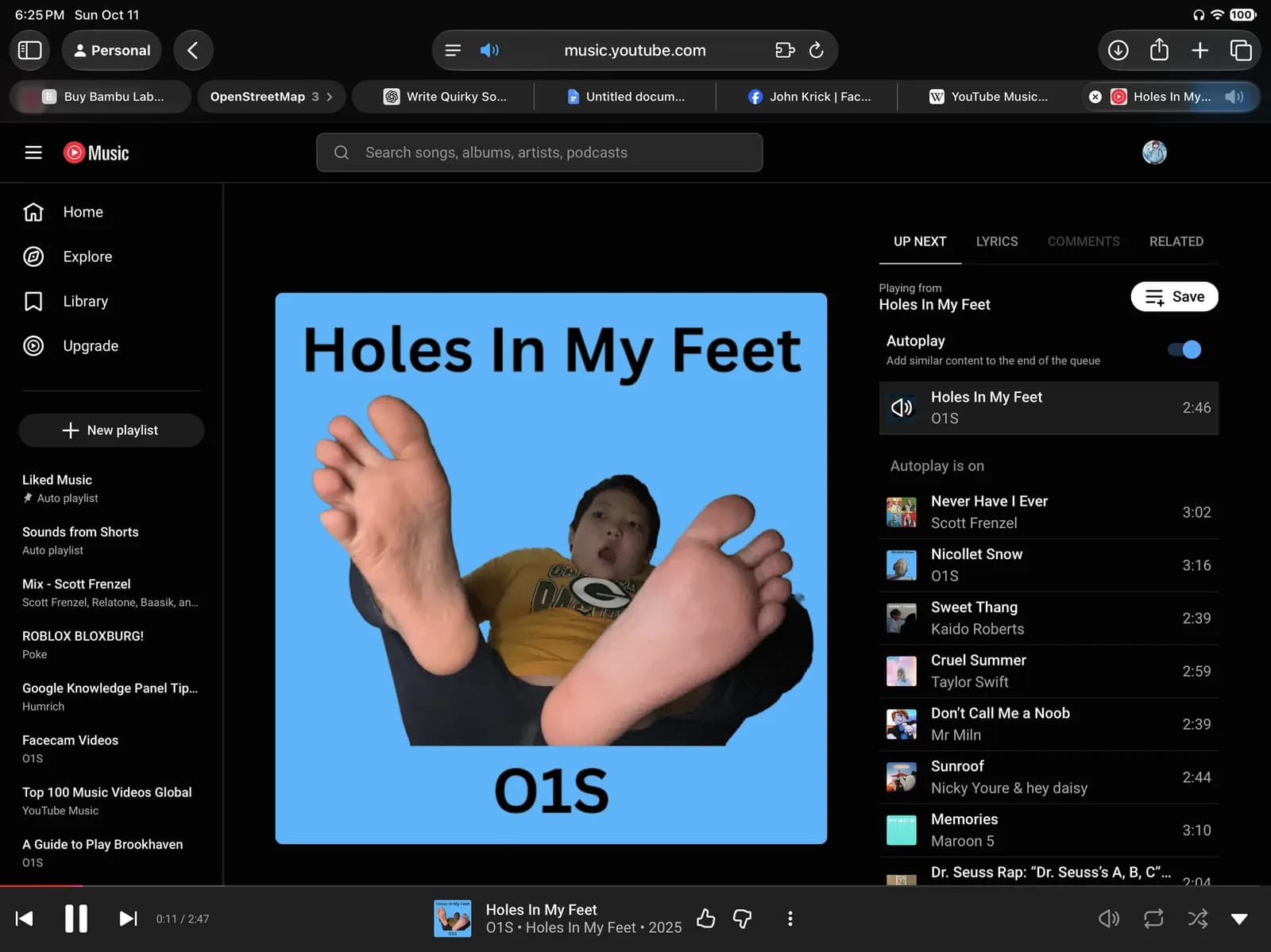Switch off the Autoplay toggle
Image resolution: width=1271 pixels, height=952 pixels.
pyautogui.click(x=1184, y=349)
